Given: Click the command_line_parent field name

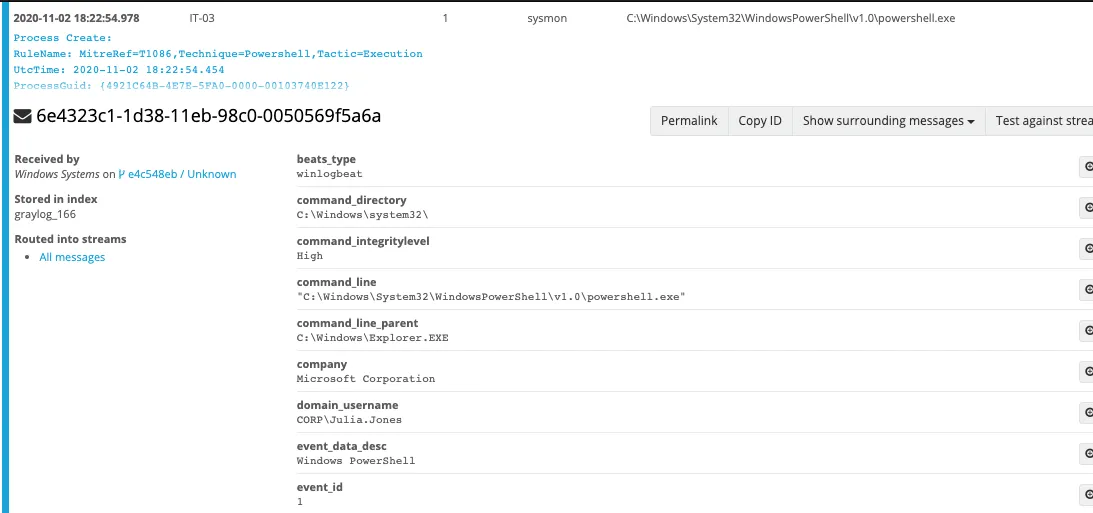Looking at the screenshot, I should click(x=358, y=323).
